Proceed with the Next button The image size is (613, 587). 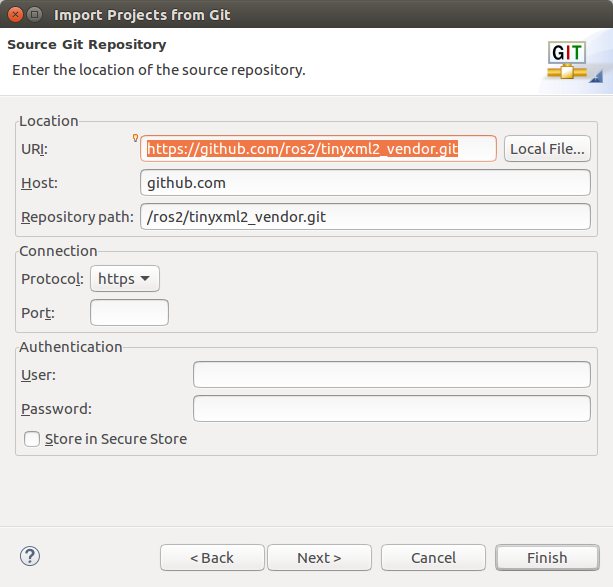click(319, 557)
